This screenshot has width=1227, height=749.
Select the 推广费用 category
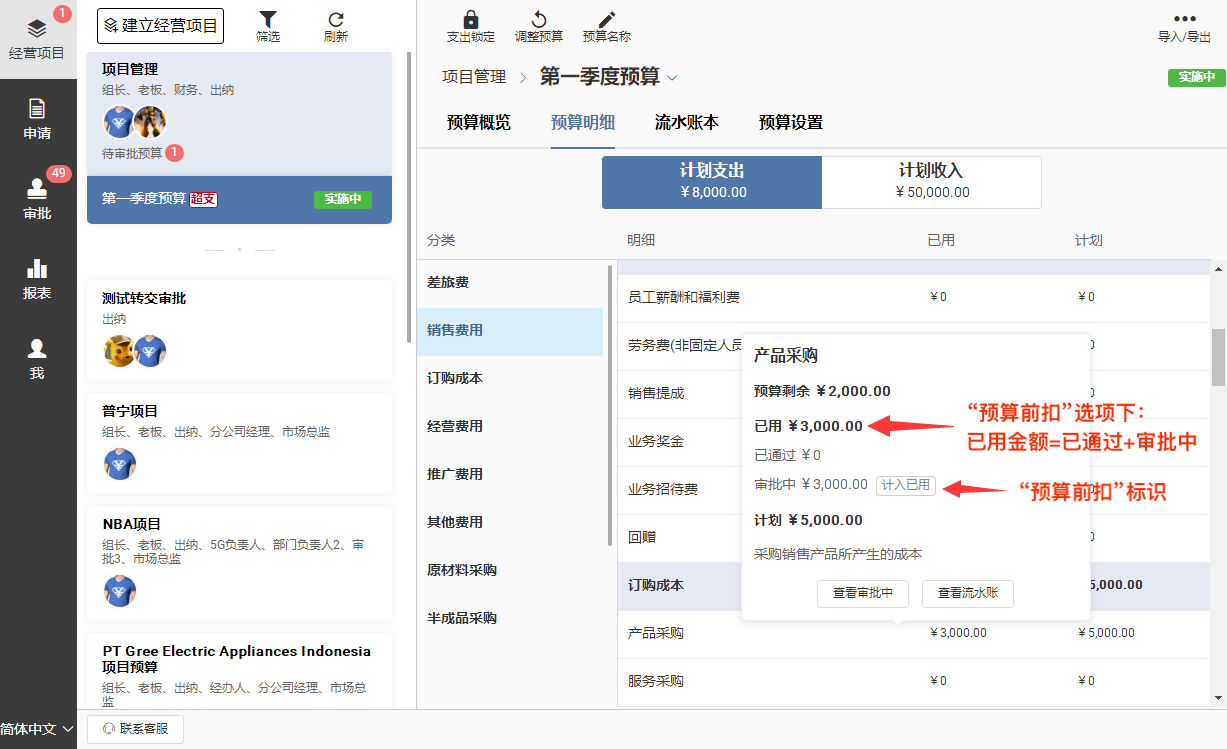click(510, 475)
